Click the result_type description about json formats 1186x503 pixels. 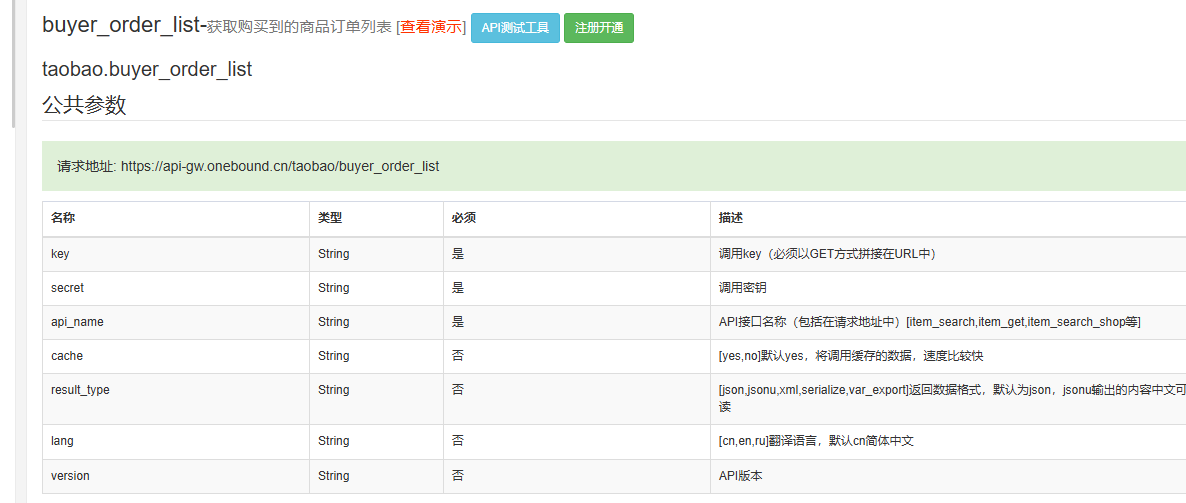coord(948,399)
